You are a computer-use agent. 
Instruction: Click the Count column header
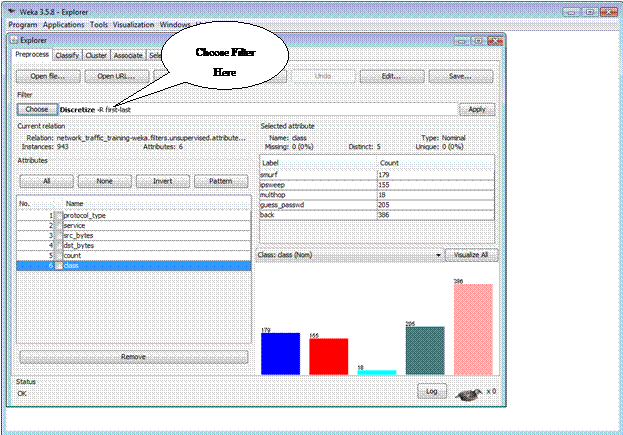[435, 163]
